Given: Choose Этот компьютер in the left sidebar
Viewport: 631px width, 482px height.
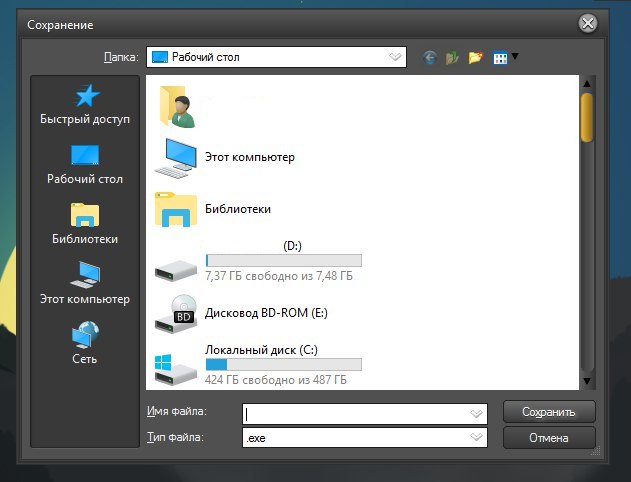Looking at the screenshot, I should click(x=85, y=284).
